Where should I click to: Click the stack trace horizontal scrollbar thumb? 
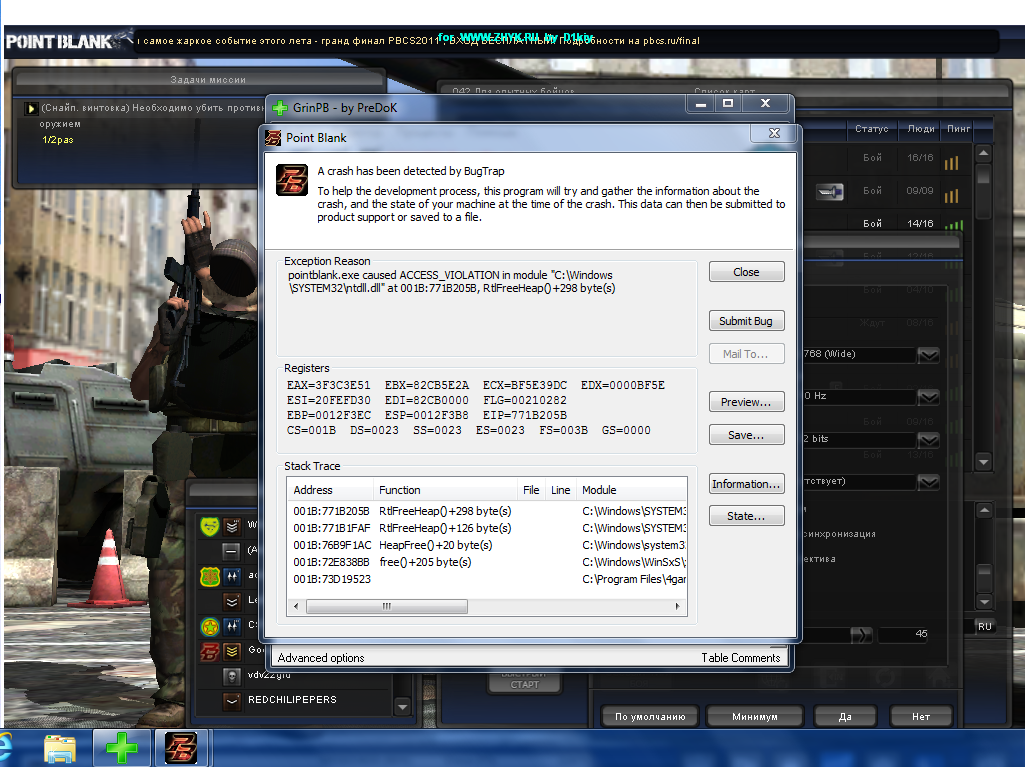[387, 606]
